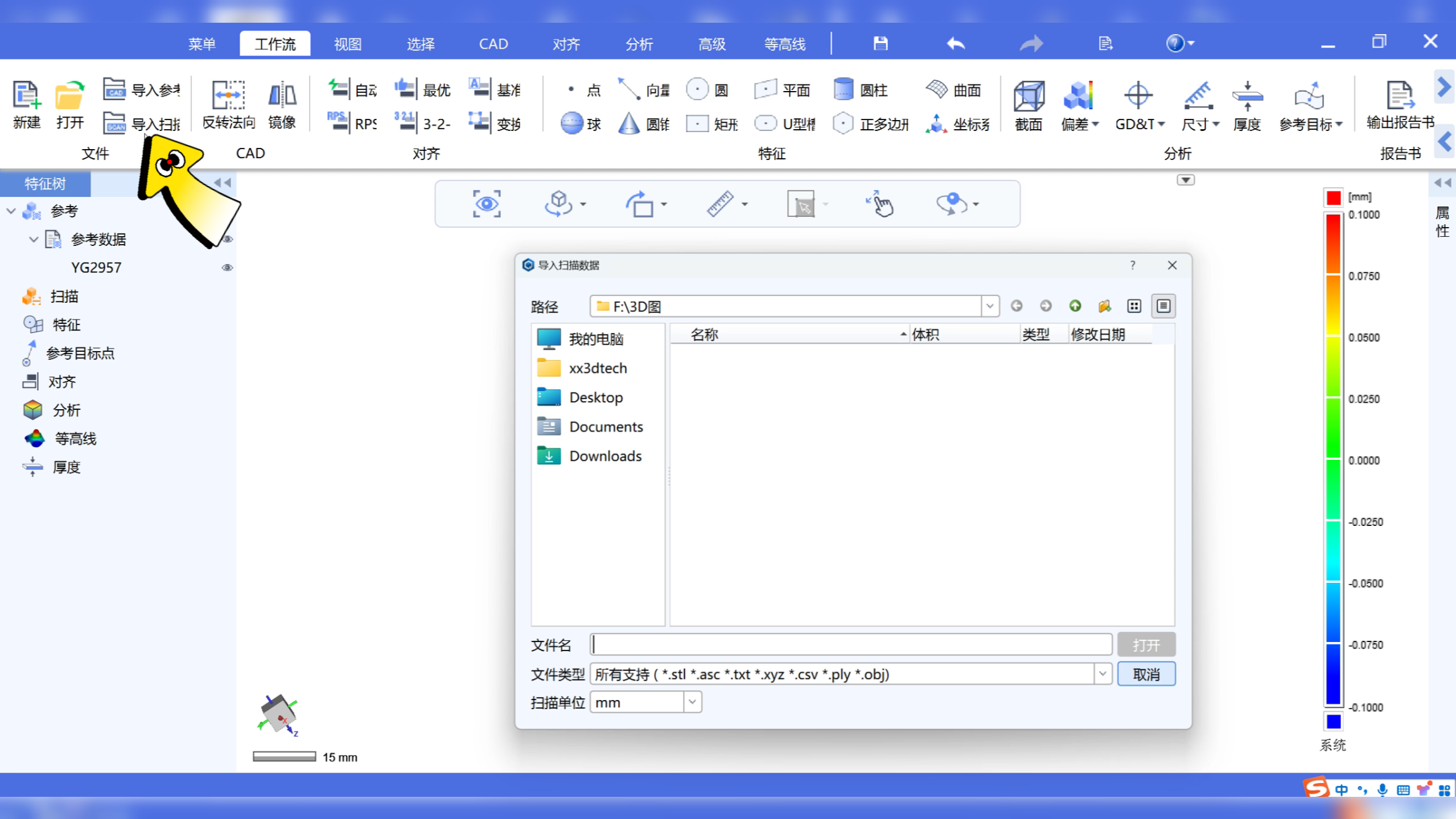Select the Desktop shortcut in dialog
The image size is (1456, 819).
(x=580, y=397)
